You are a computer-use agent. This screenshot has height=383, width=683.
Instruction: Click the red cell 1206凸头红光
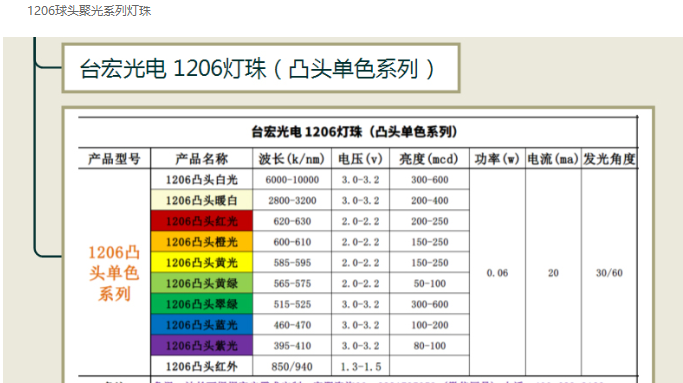pos(202,221)
